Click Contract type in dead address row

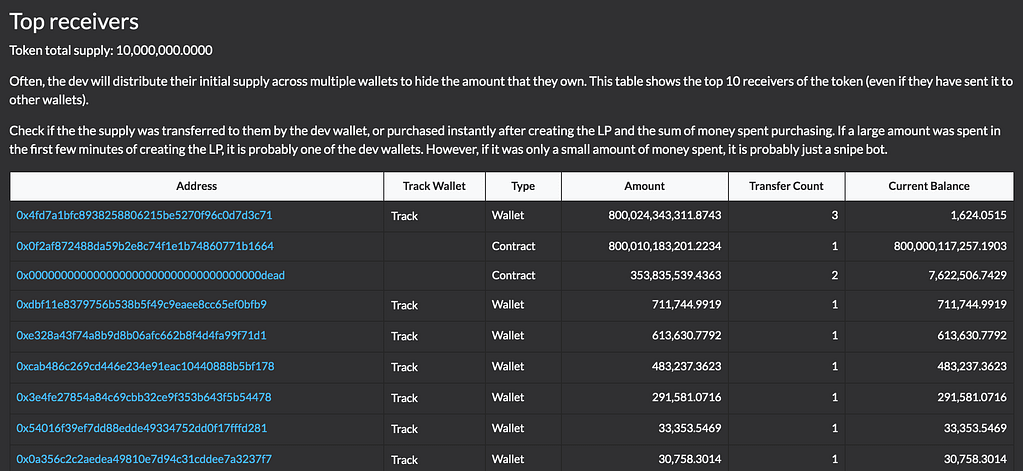coord(513,275)
